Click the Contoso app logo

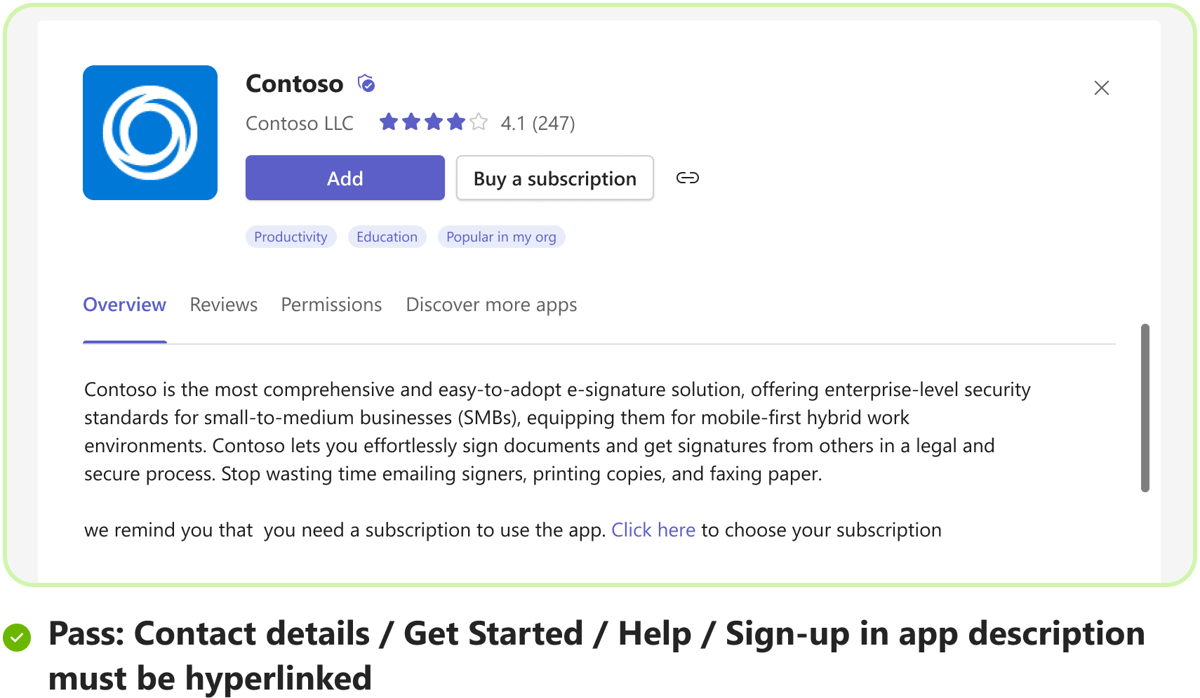click(150, 132)
